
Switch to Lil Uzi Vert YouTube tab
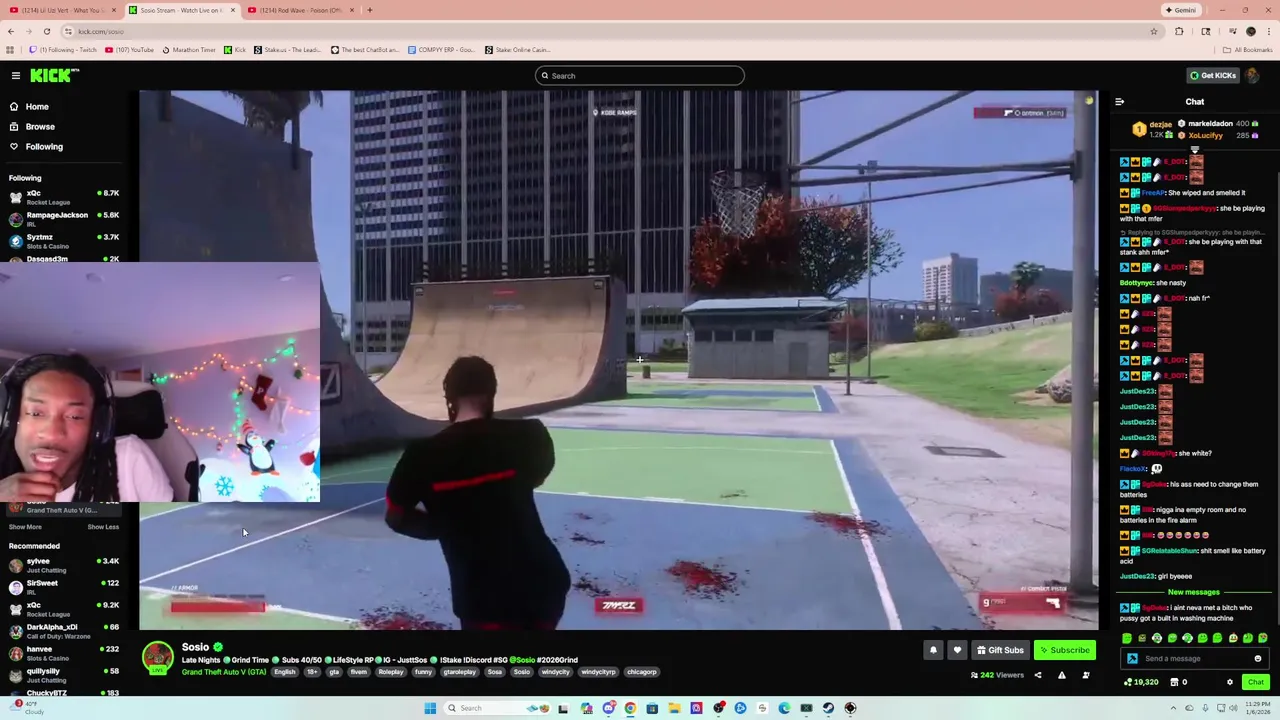click(x=62, y=10)
